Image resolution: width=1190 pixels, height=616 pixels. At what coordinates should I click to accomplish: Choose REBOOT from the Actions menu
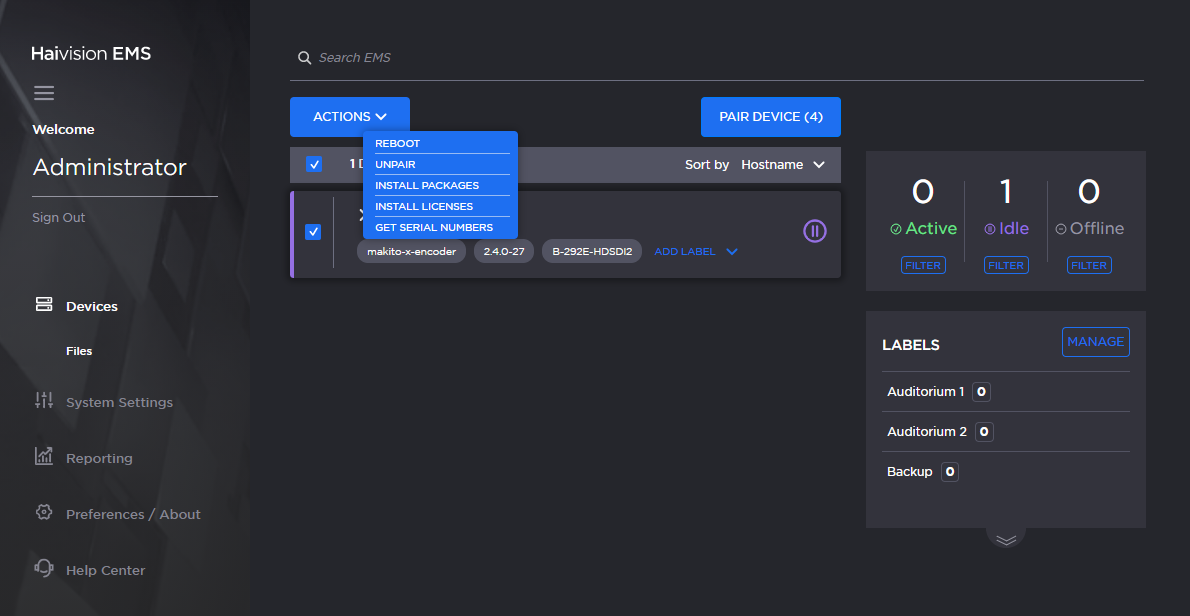point(397,143)
